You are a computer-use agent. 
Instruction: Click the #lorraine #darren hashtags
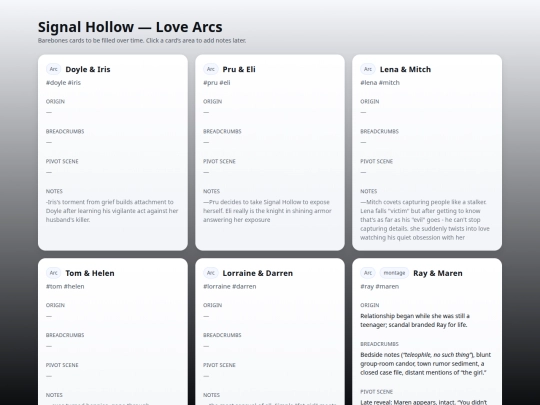[230, 287]
